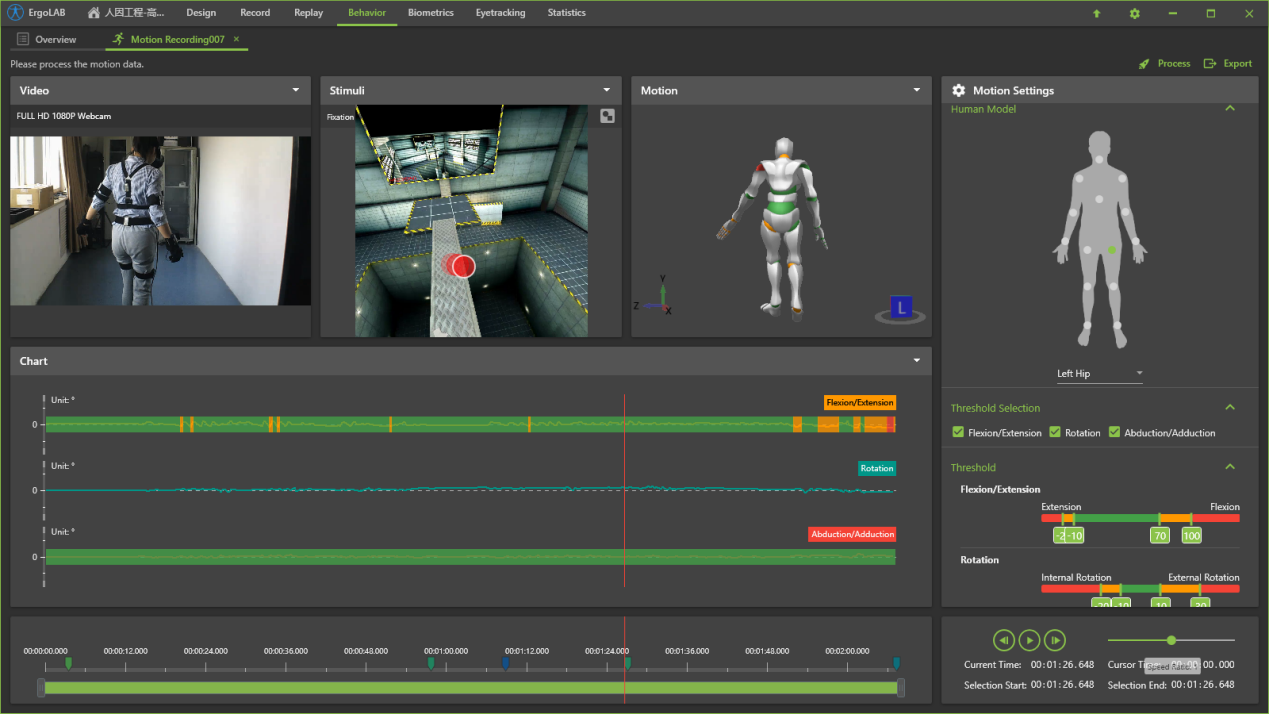1269x714 pixels.
Task: Step forward with the next-frame button
Action: tap(1055, 640)
